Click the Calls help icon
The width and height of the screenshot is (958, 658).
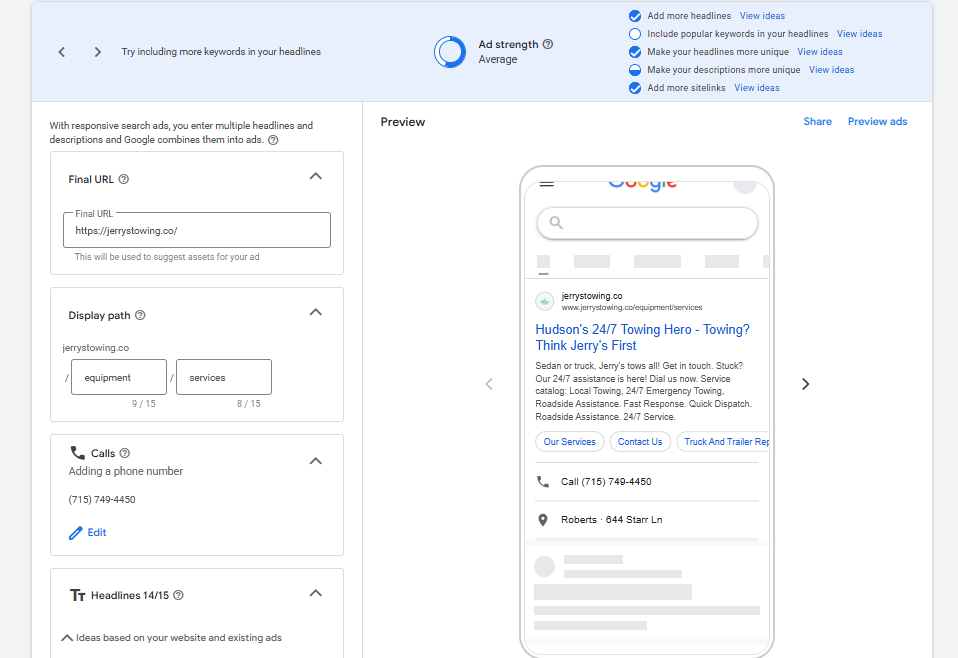125,453
